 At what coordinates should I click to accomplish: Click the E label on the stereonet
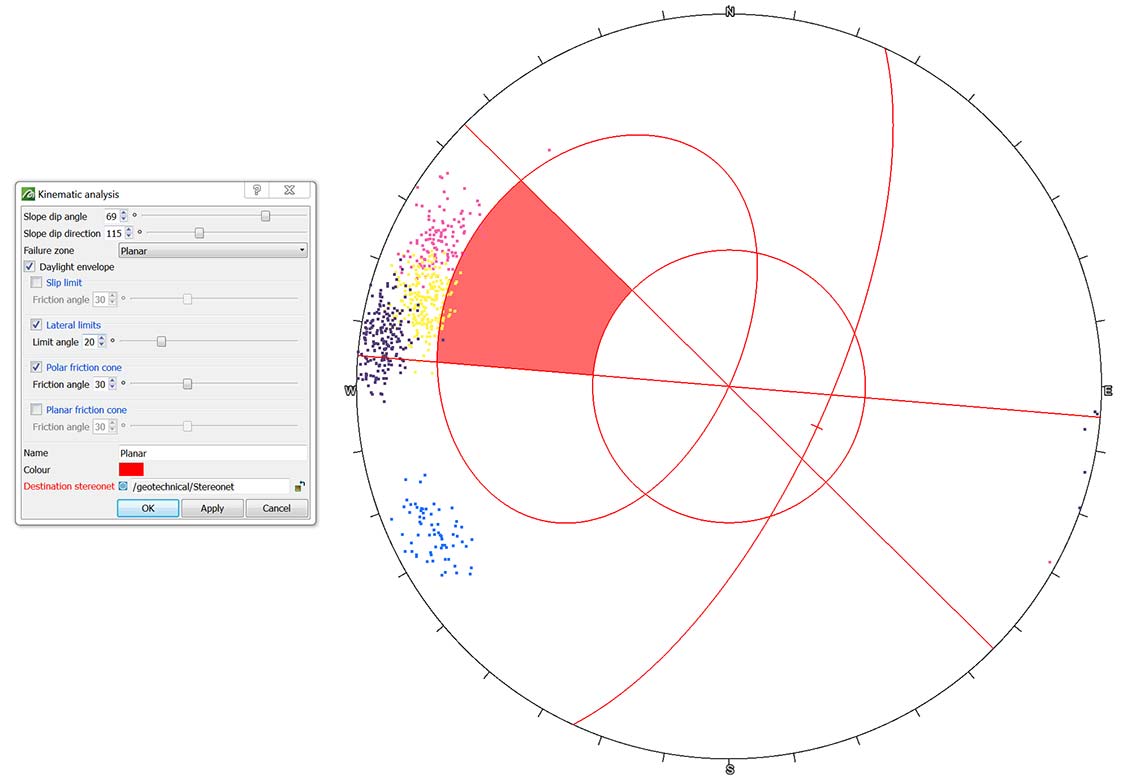(x=1108, y=391)
